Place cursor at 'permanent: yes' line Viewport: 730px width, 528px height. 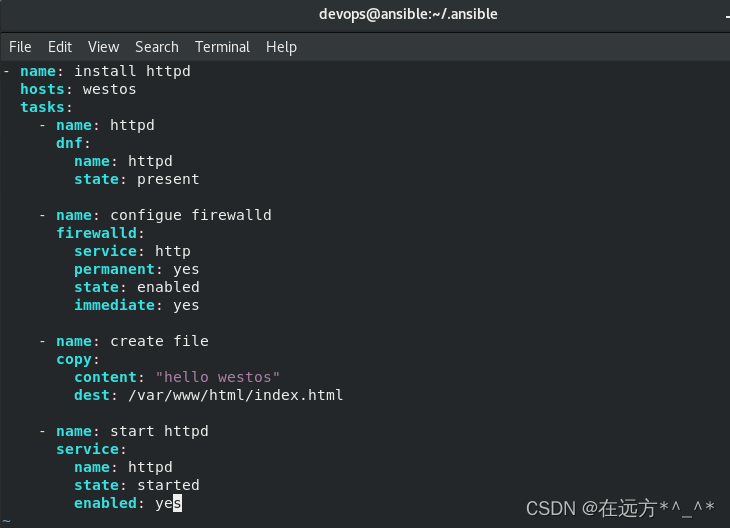[137, 269]
